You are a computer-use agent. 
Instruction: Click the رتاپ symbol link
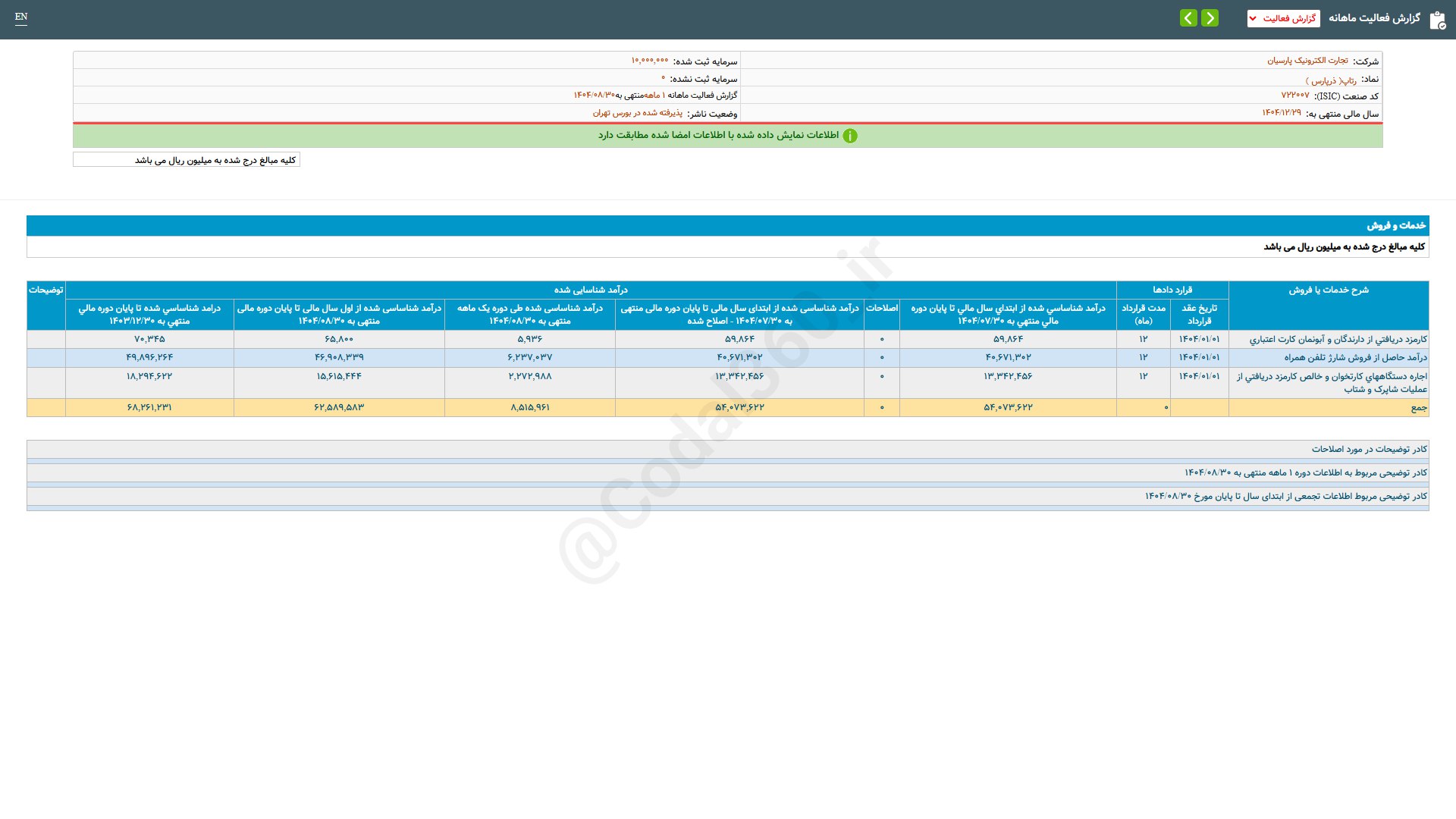1331,80
